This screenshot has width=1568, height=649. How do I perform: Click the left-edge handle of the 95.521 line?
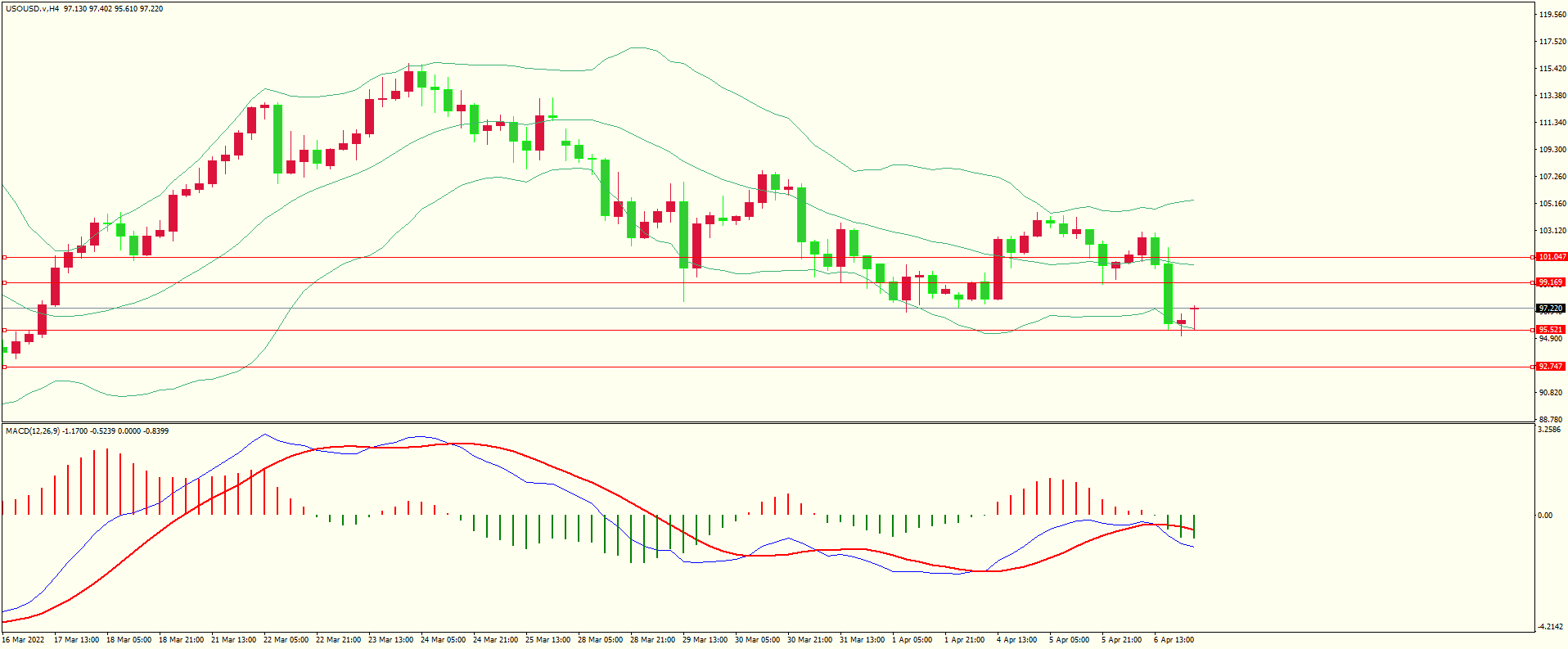pyautogui.click(x=4, y=330)
